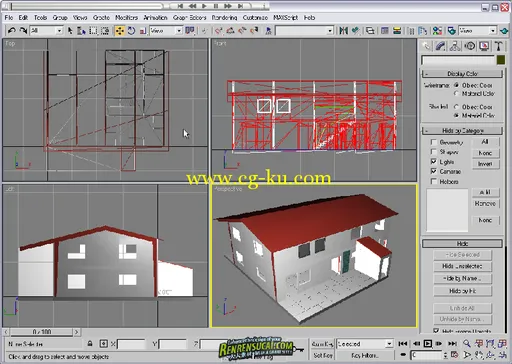The image size is (512, 364).
Task: Uncheck the Cameras category checkbox
Action: tap(434, 171)
